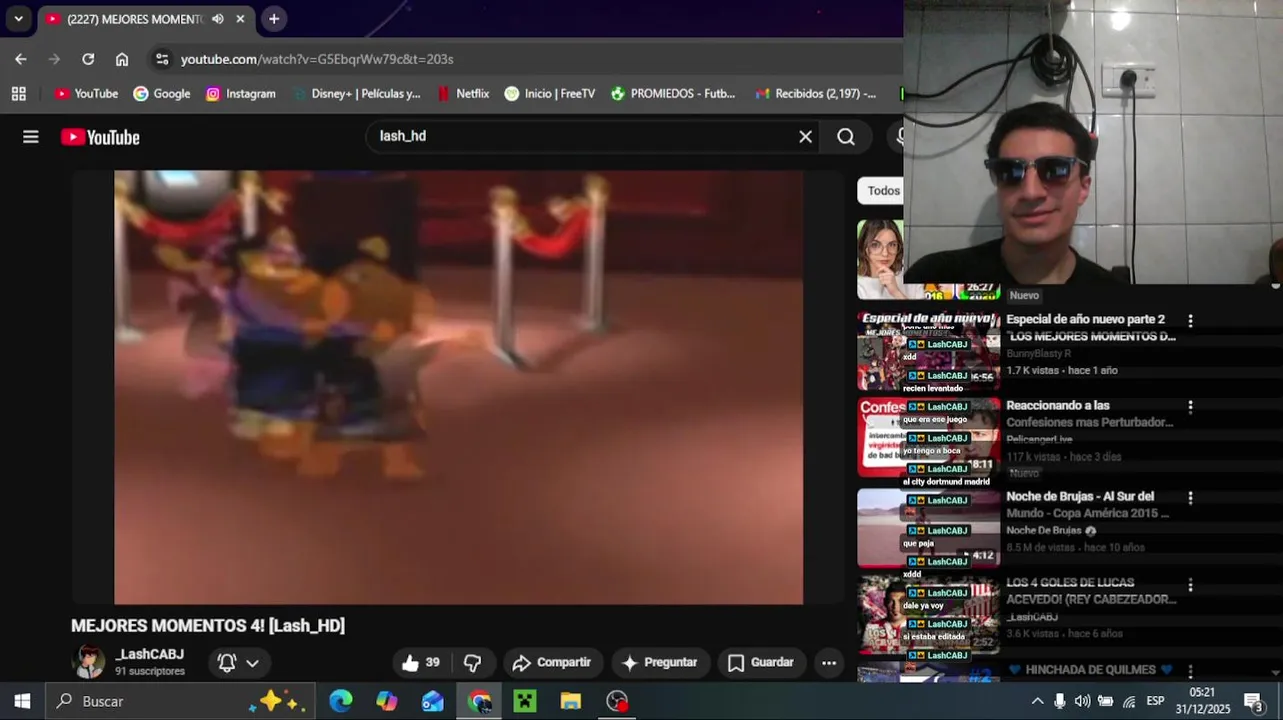Screen dimensions: 1283x720
Task: Switch the ESP input language
Action: [x=1155, y=701]
